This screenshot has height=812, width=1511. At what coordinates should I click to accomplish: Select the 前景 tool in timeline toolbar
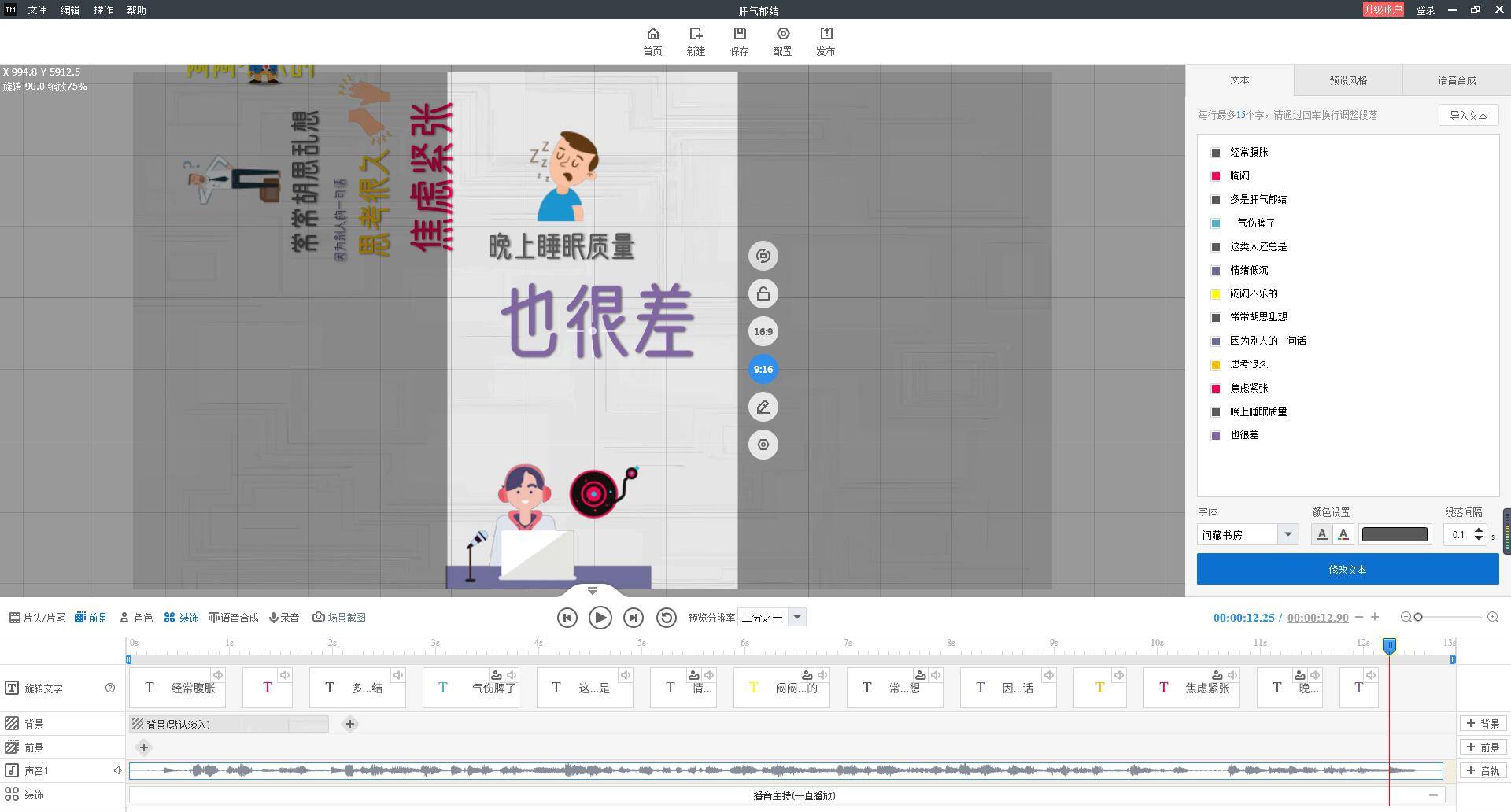pyautogui.click(x=91, y=618)
